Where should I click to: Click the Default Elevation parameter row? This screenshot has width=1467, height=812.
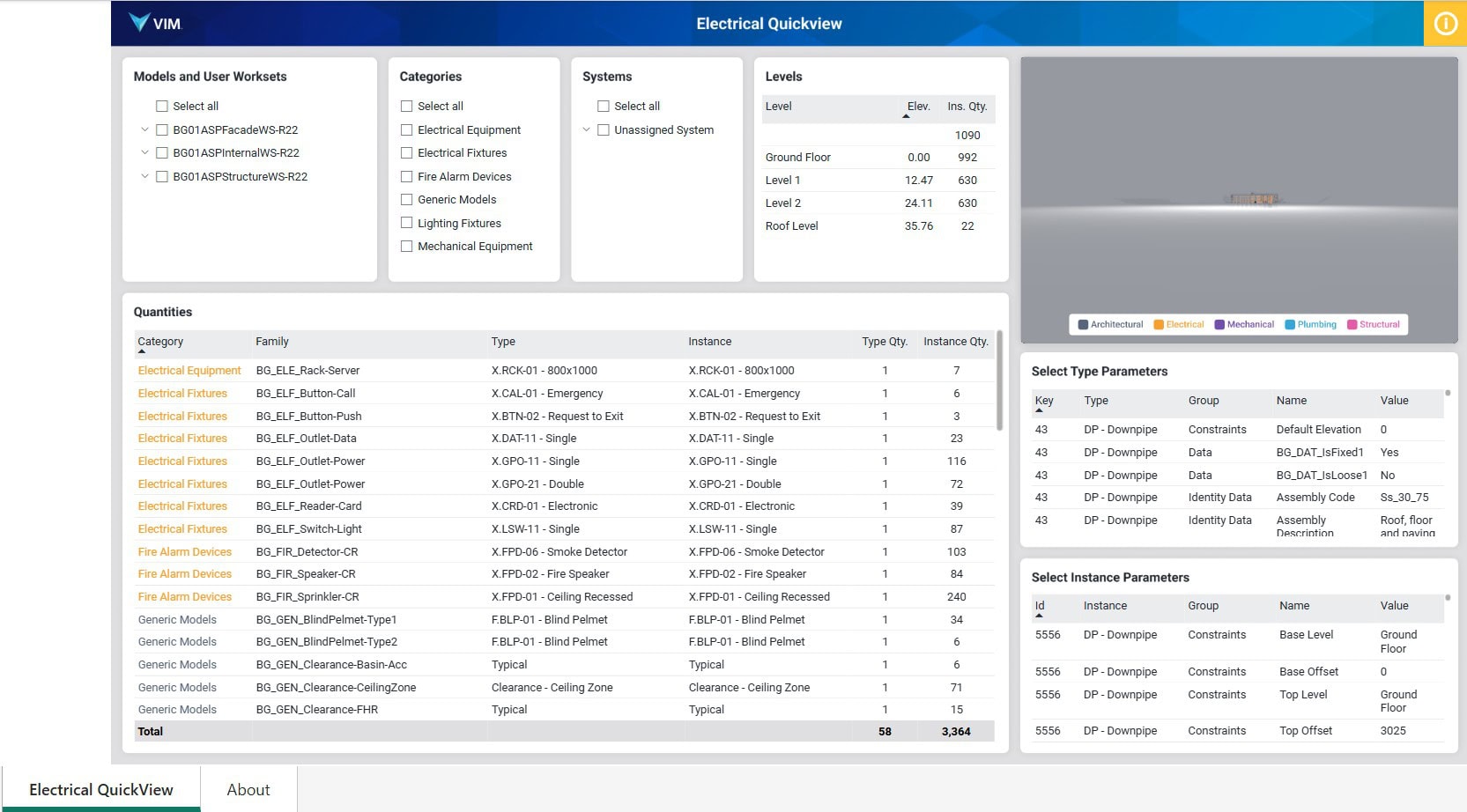[1238, 430]
